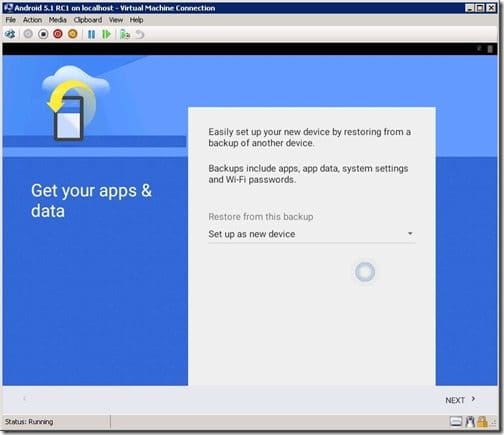Open the Help menu
The height and width of the screenshot is (435, 504).
click(x=136, y=20)
